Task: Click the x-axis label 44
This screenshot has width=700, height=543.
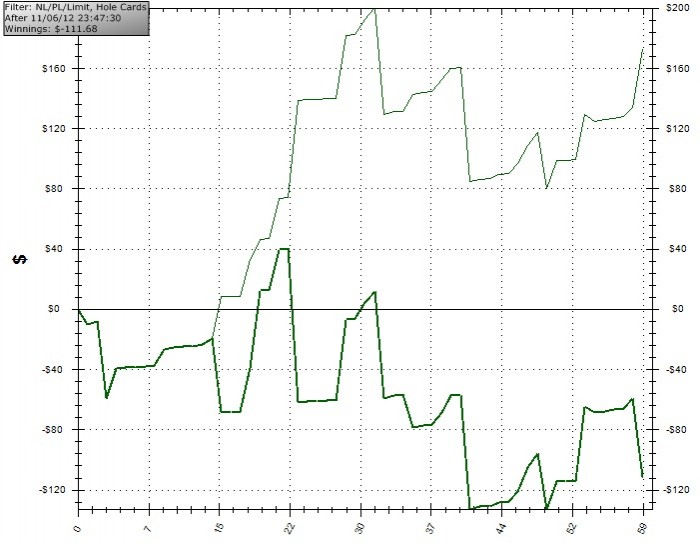Action: point(502,527)
